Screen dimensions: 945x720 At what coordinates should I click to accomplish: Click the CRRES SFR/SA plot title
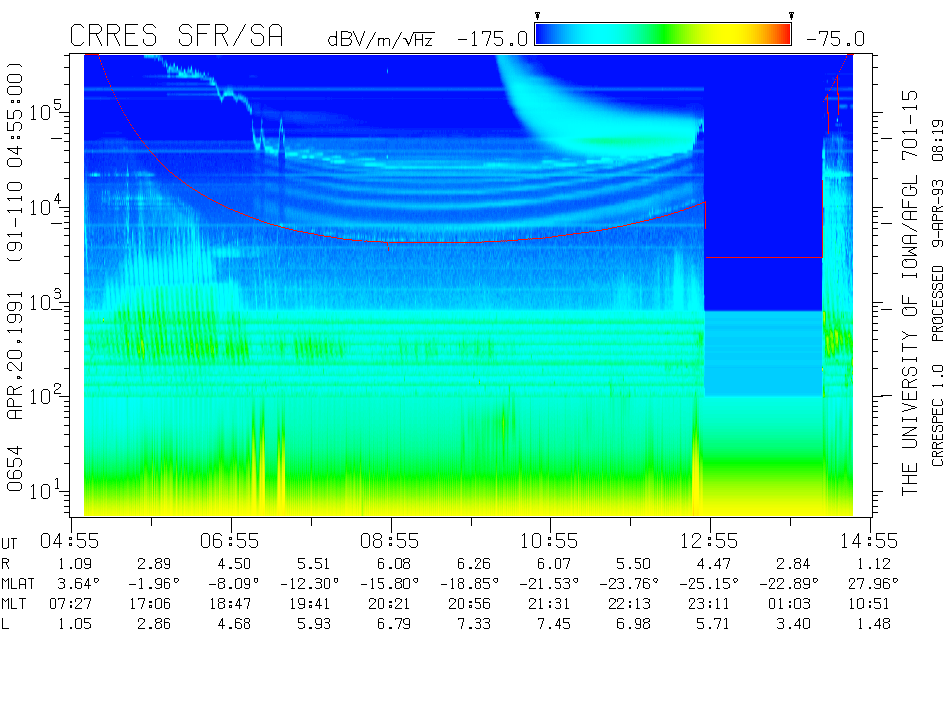176,37
